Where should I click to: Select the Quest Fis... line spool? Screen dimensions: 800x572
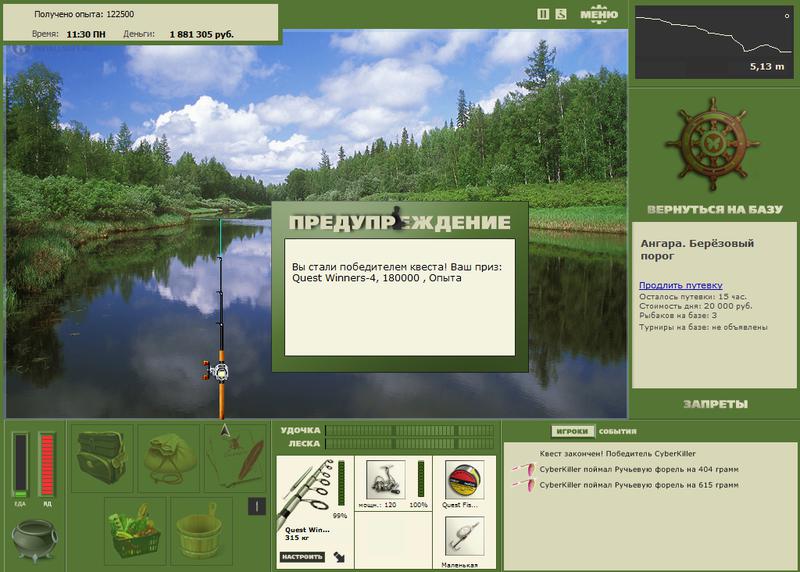[464, 479]
